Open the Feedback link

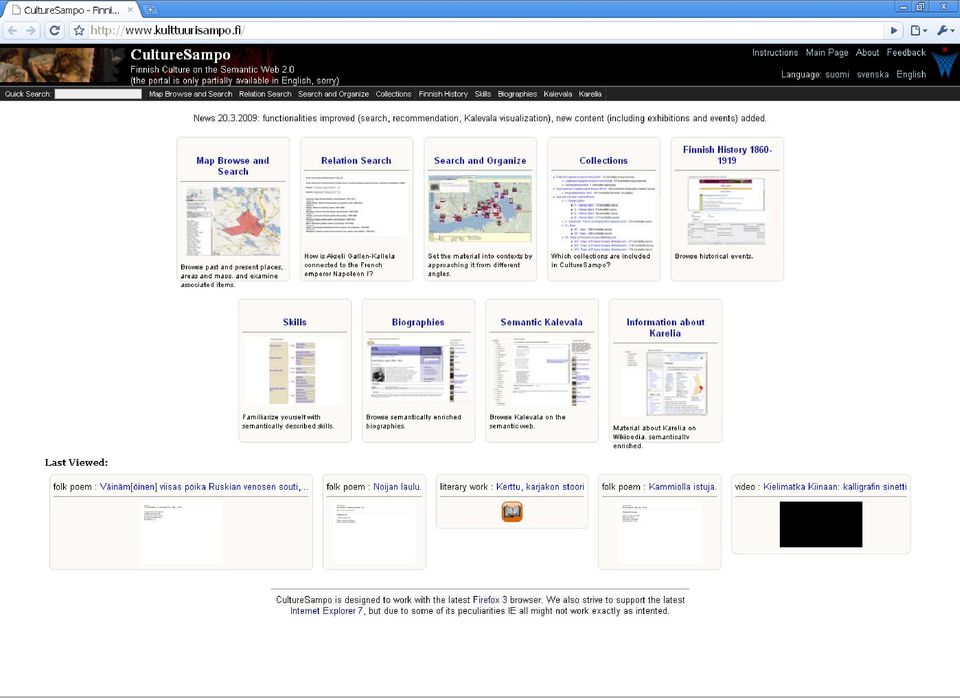(x=906, y=53)
